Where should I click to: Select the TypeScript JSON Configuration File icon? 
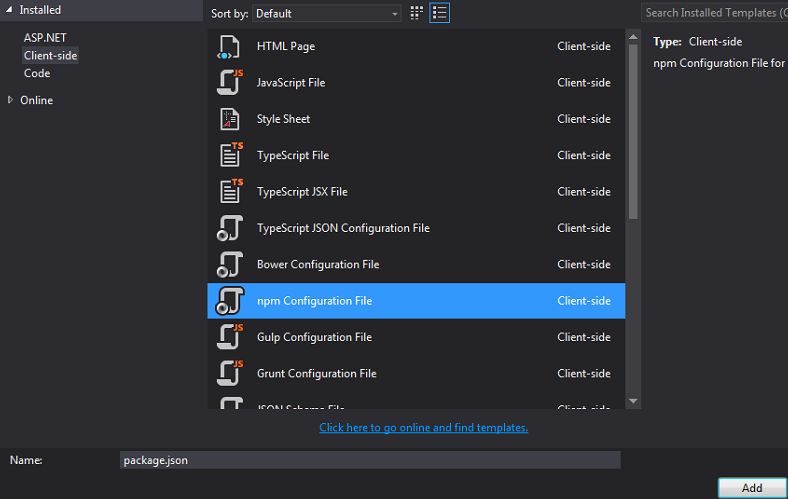point(230,228)
